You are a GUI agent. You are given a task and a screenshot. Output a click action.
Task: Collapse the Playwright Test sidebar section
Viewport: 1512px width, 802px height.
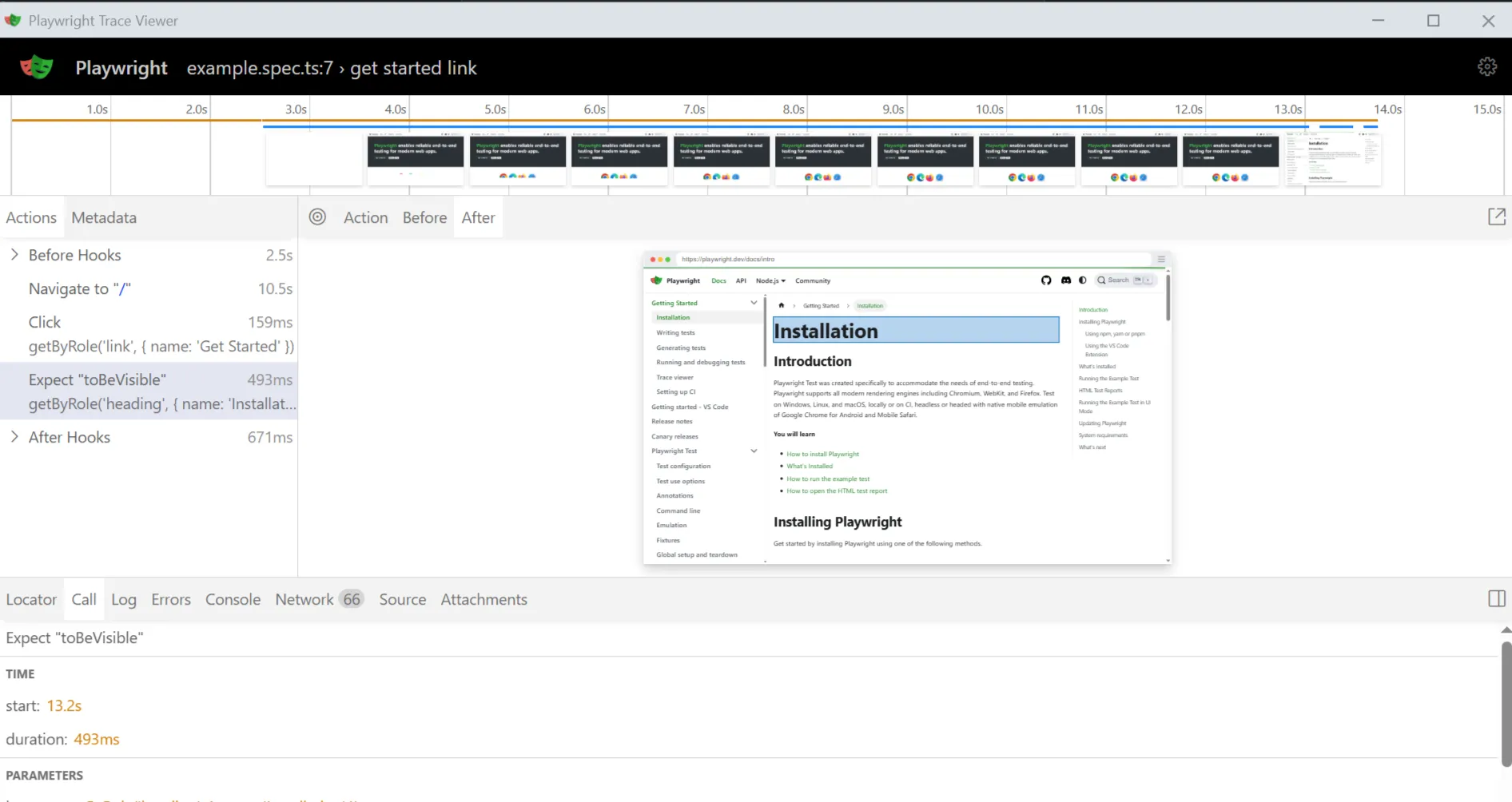click(754, 451)
